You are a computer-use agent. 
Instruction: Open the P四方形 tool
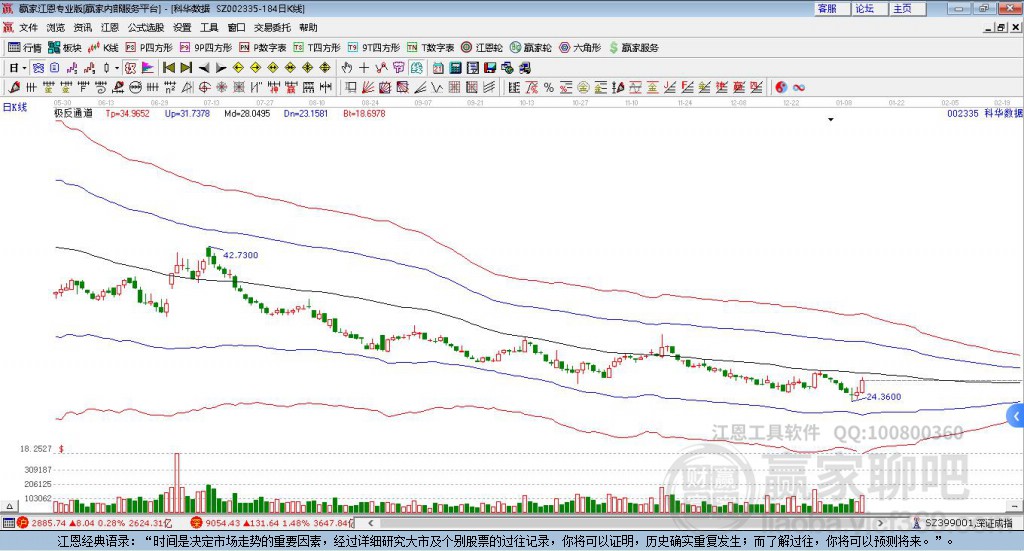[148, 48]
